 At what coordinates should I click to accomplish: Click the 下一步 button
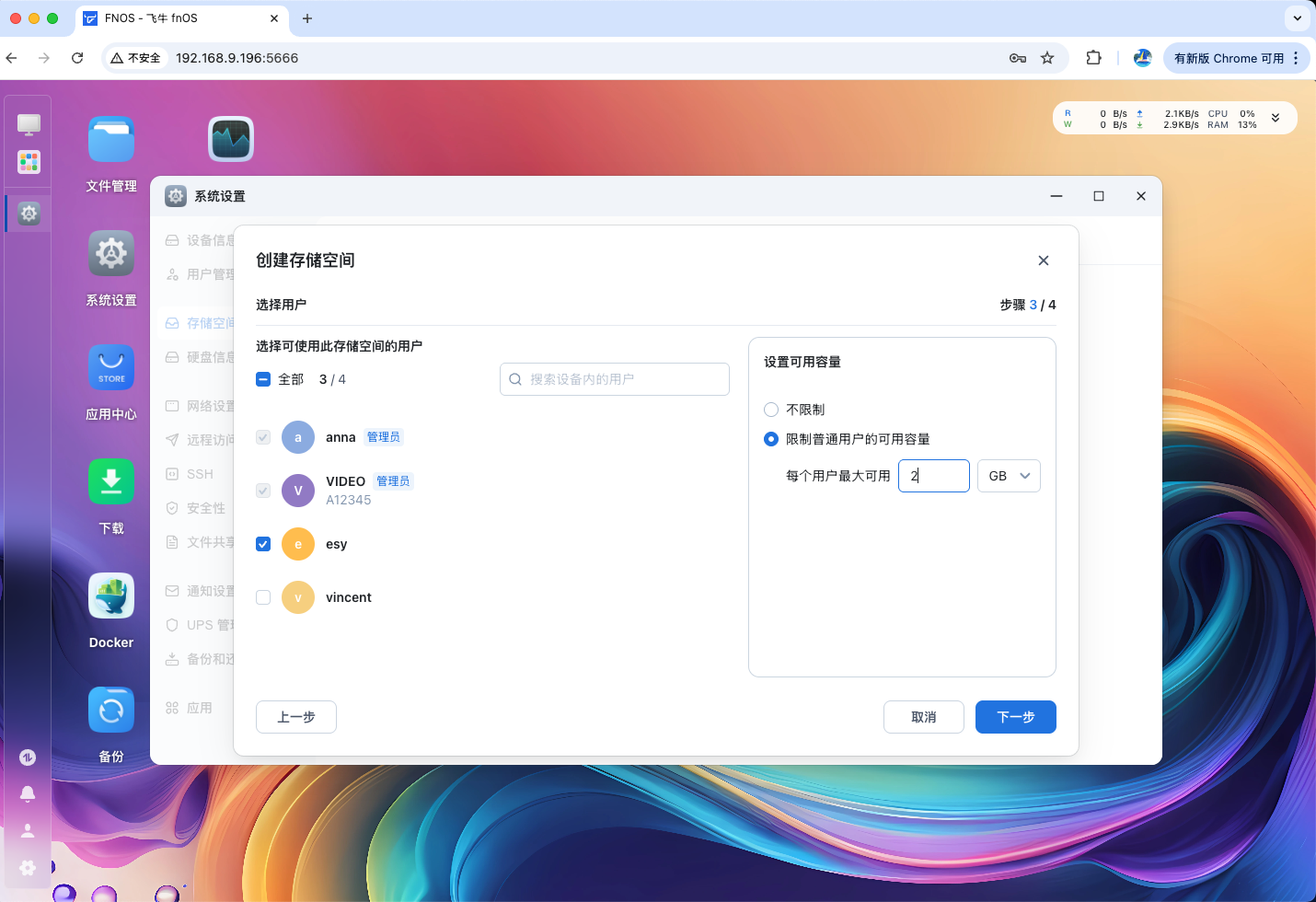1015,717
